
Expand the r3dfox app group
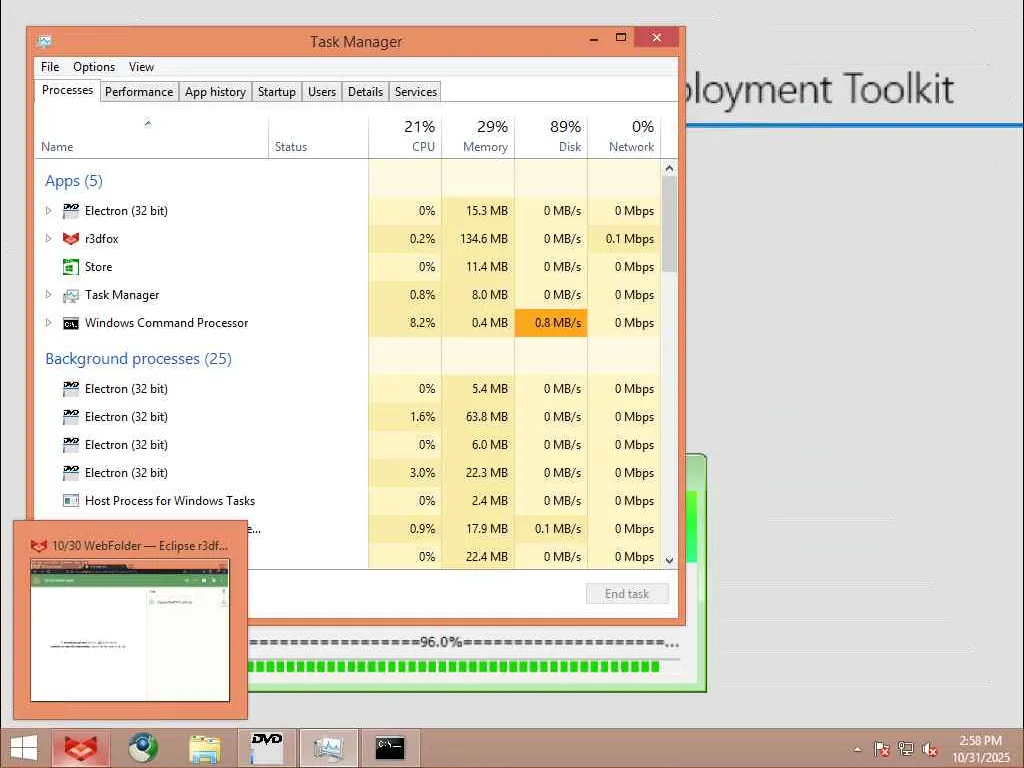[x=48, y=238]
